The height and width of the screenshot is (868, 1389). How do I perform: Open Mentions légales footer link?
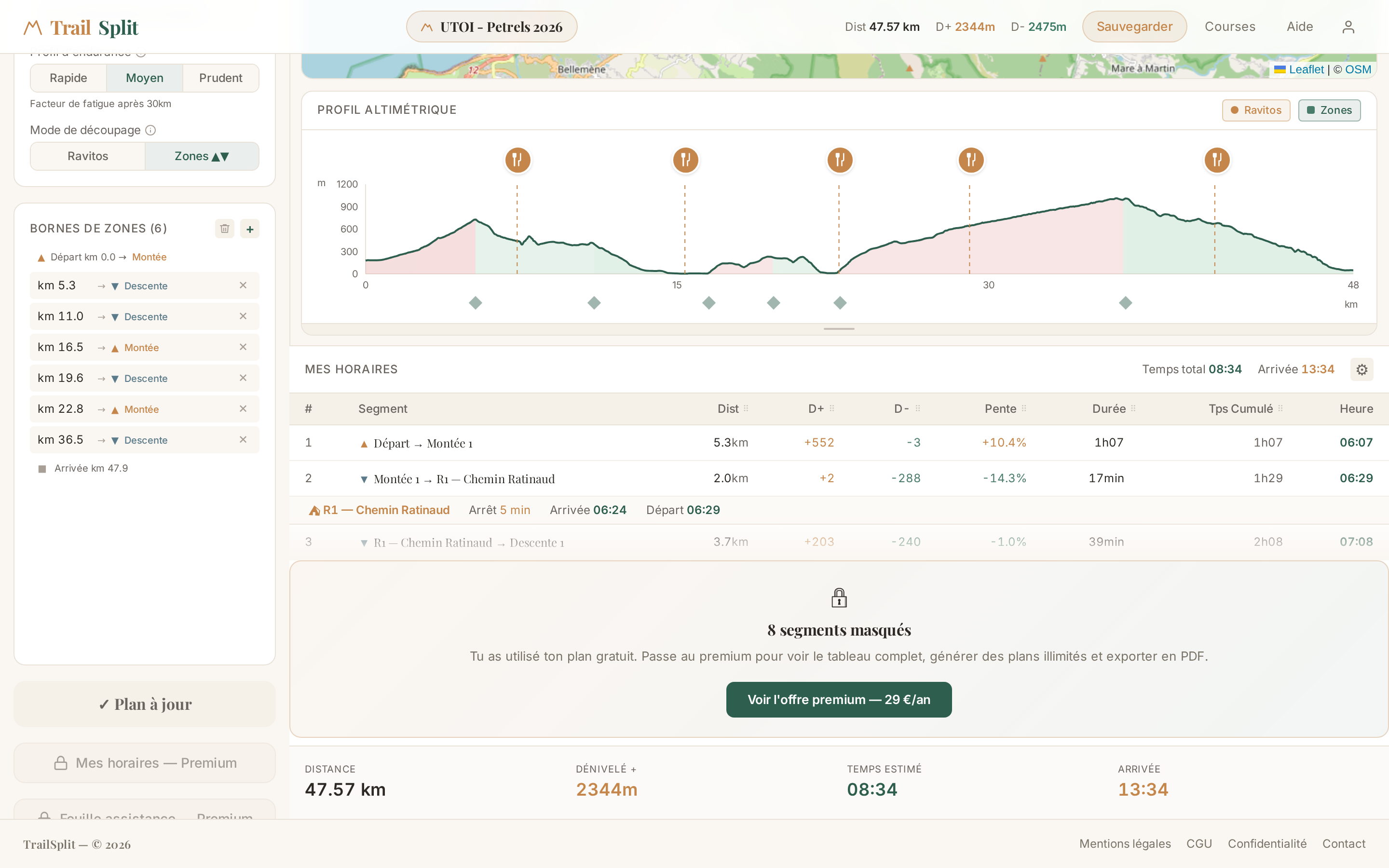[x=1125, y=844]
